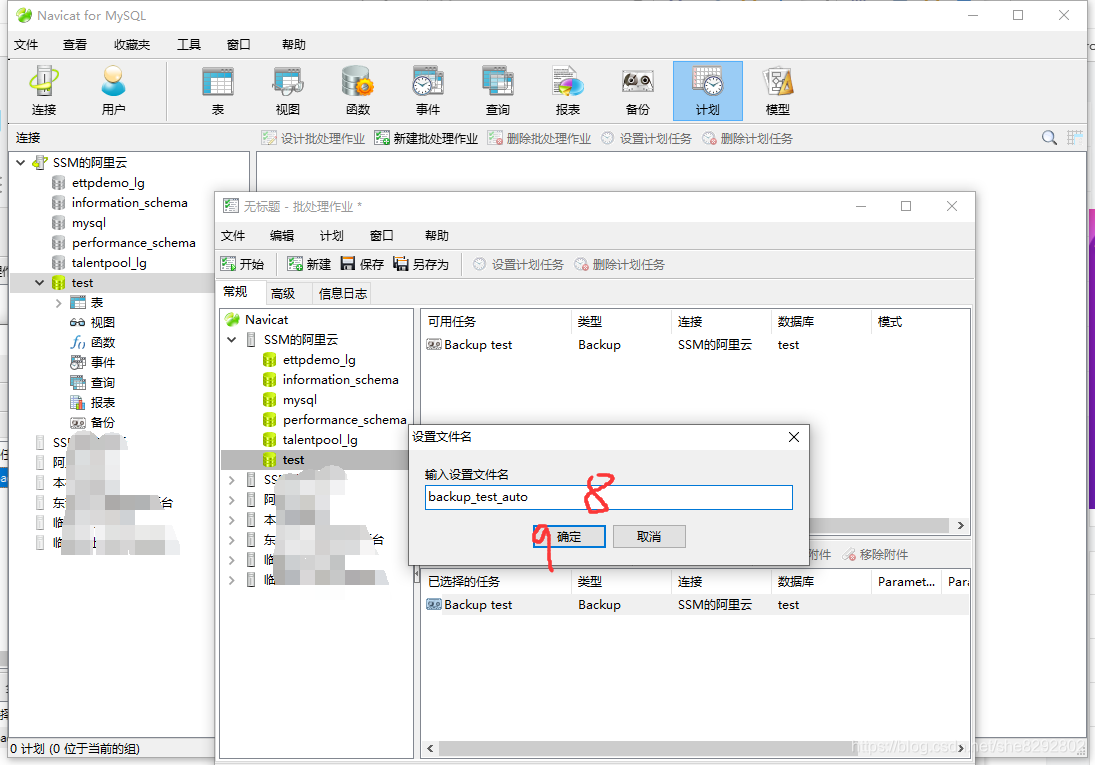Open 计划 menu in batch job window
This screenshot has width=1095, height=765.
coord(332,235)
